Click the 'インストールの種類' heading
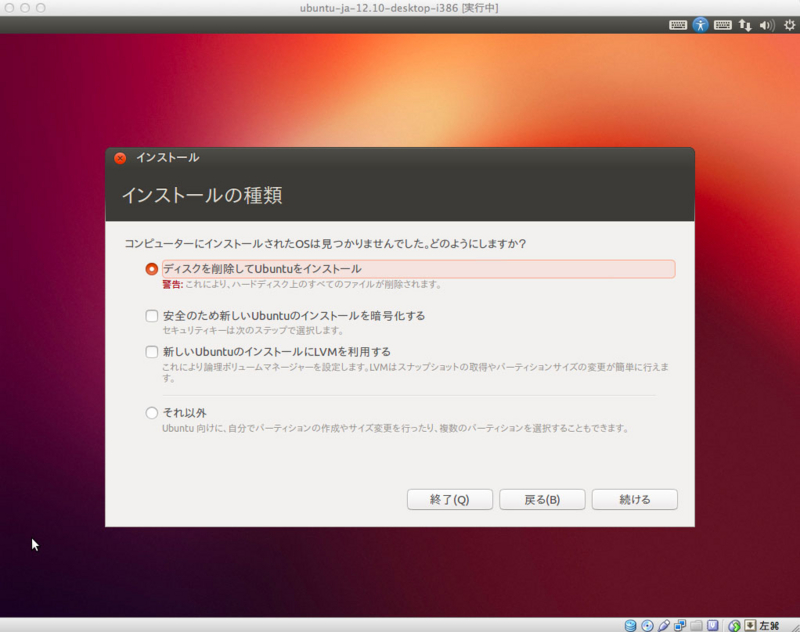 coord(202,195)
